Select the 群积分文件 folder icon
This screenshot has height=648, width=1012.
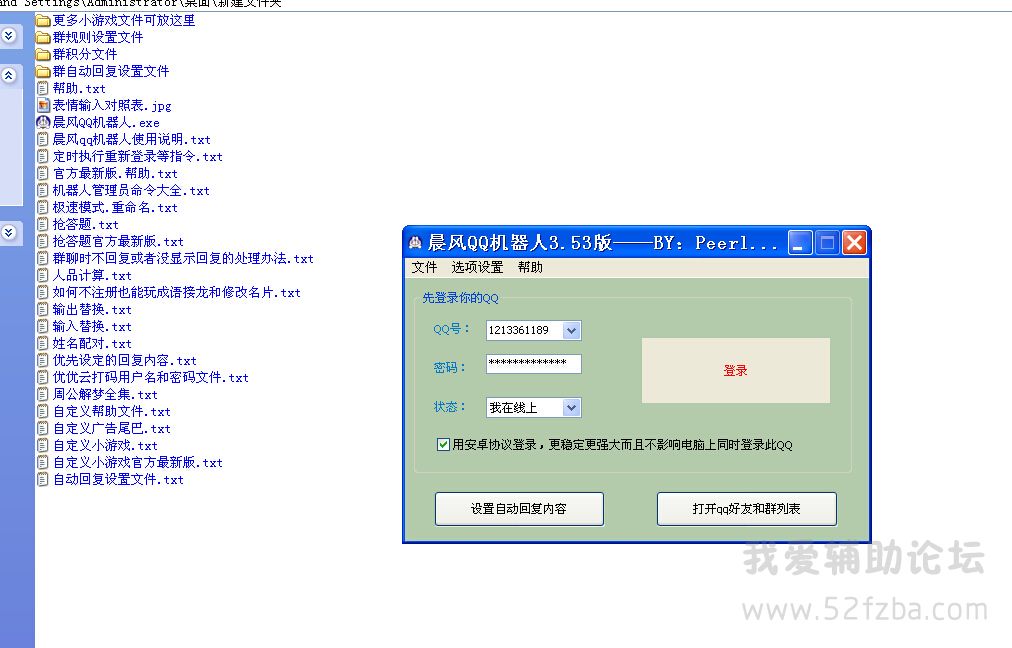(x=43, y=54)
